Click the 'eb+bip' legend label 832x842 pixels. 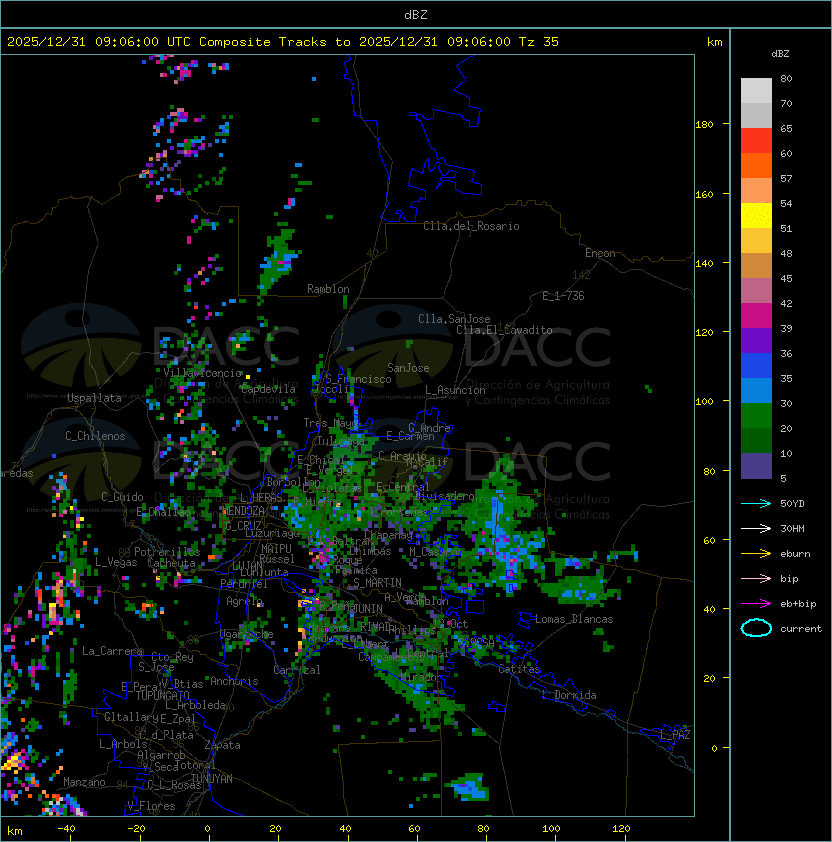pos(798,604)
